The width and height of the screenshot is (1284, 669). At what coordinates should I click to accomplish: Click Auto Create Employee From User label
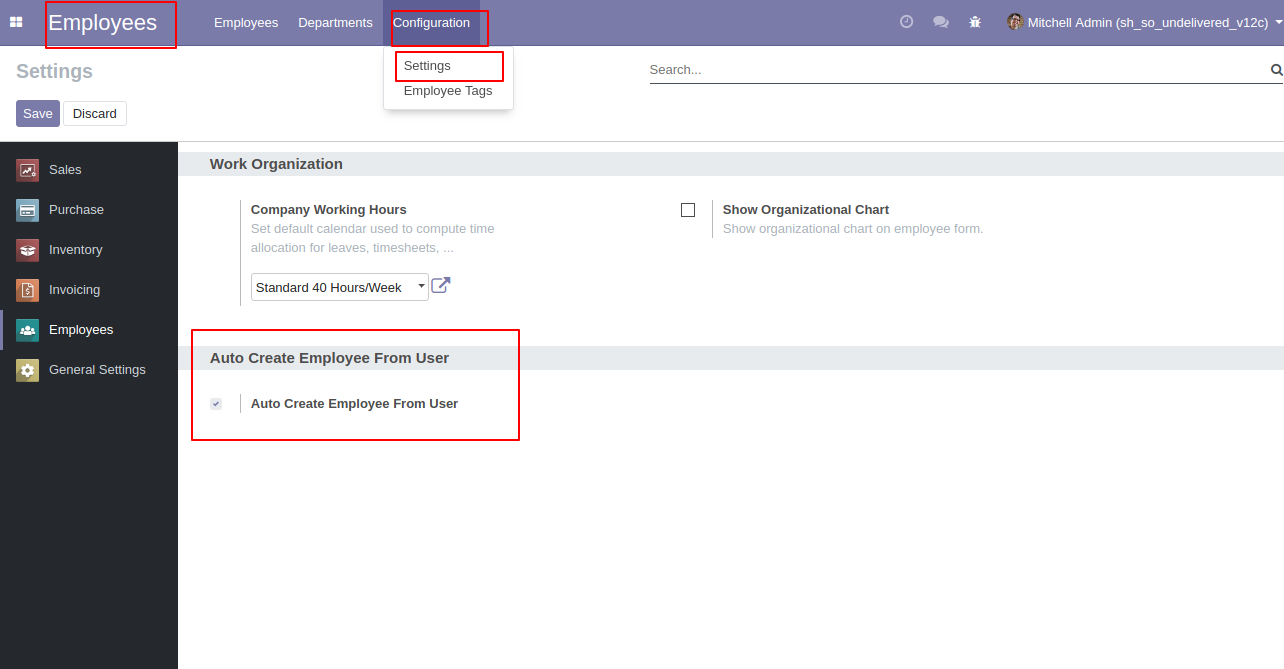pyautogui.click(x=354, y=404)
